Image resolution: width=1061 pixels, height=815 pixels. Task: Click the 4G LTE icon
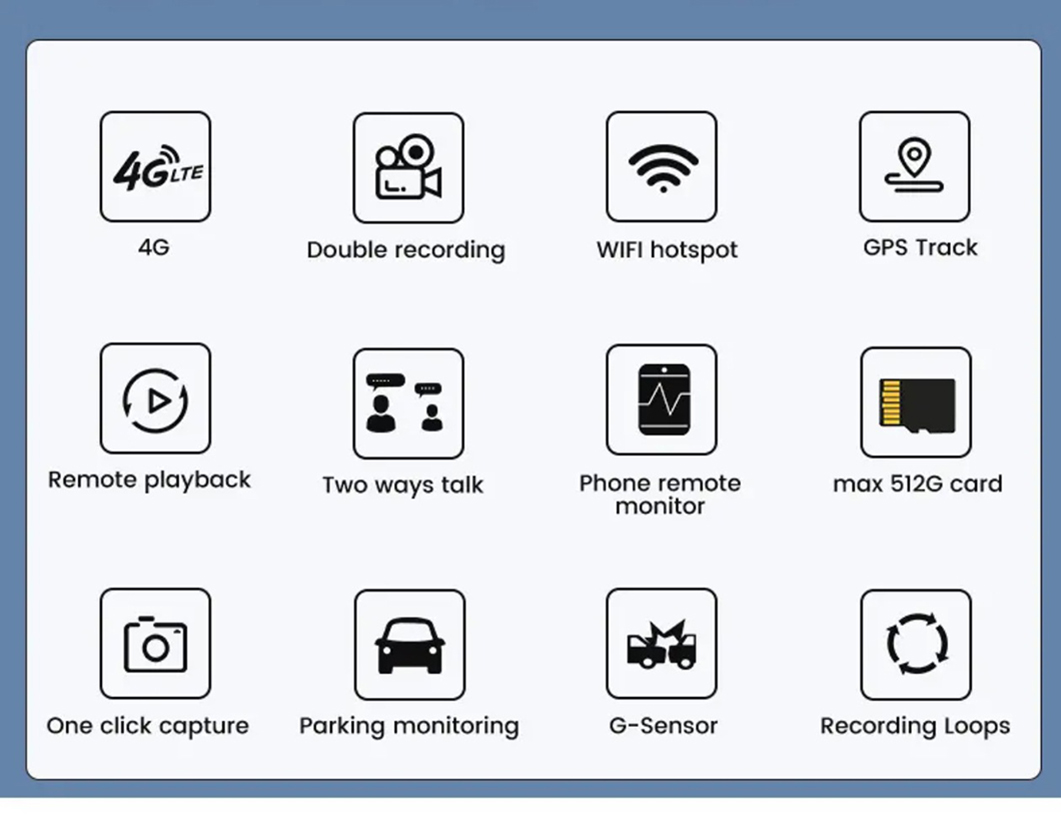point(155,167)
